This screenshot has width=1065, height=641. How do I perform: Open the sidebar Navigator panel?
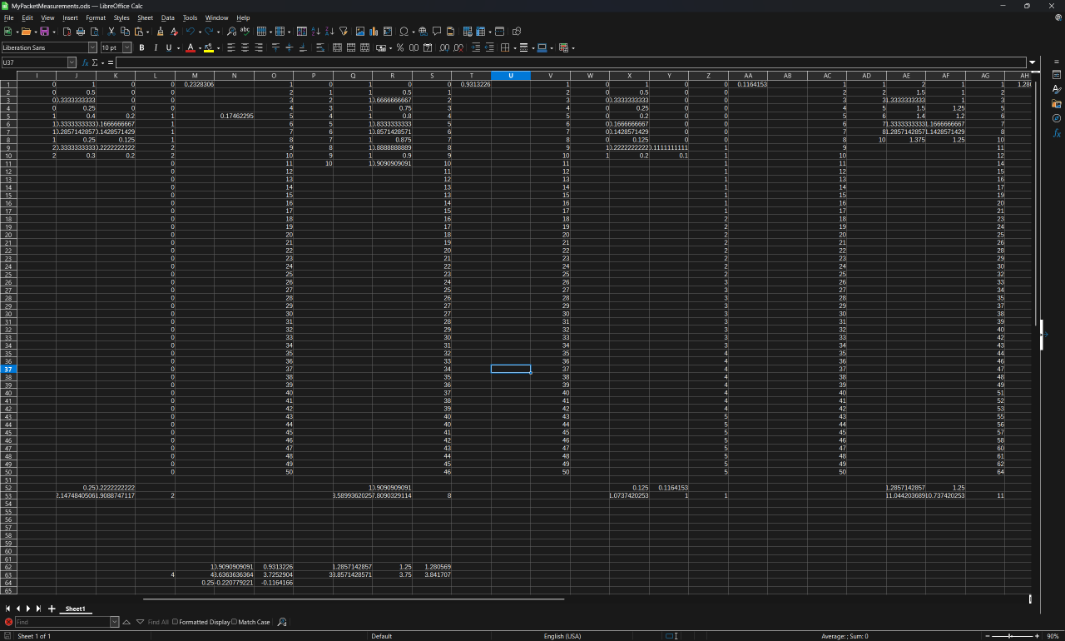1057,118
